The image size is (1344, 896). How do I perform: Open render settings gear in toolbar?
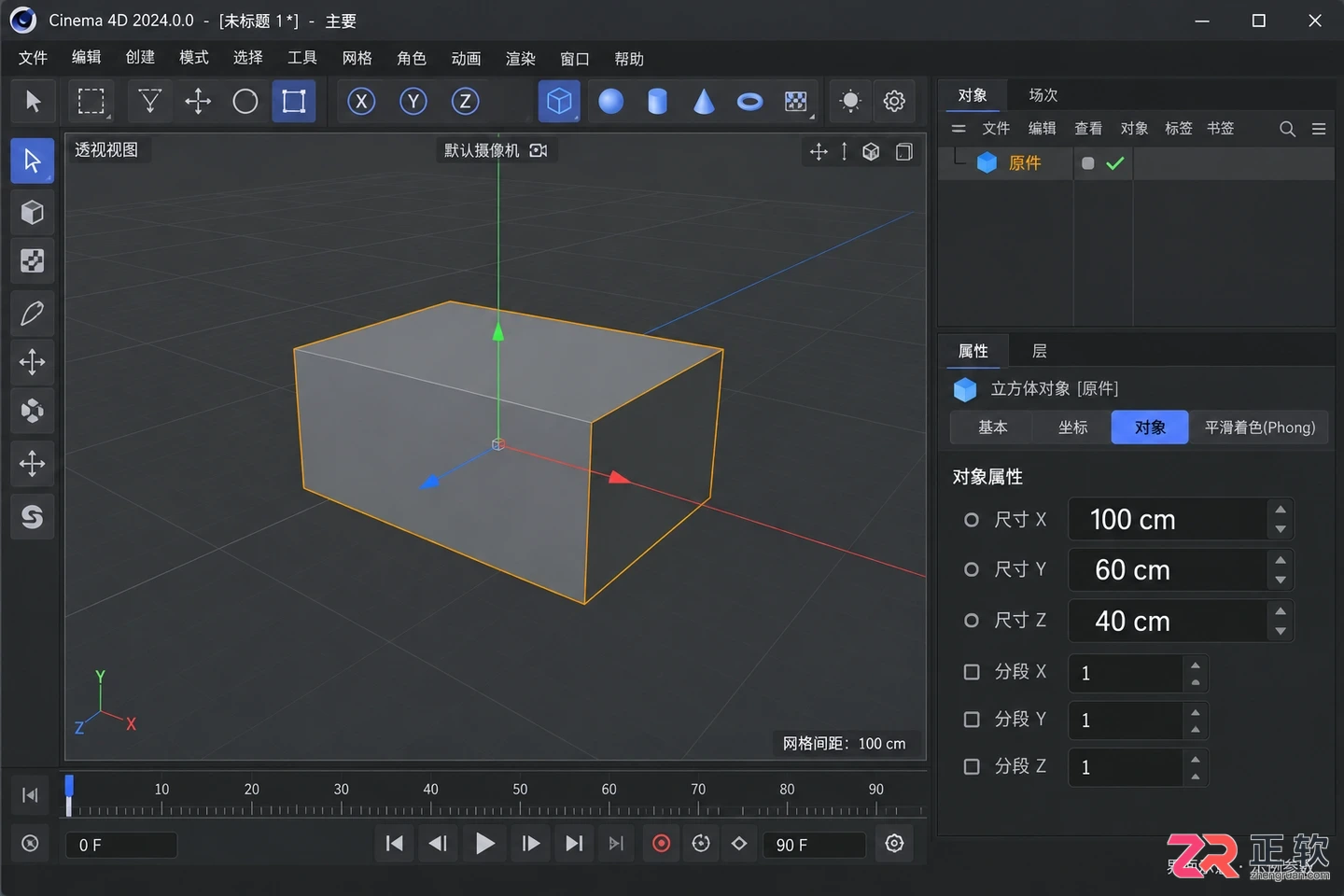(894, 101)
